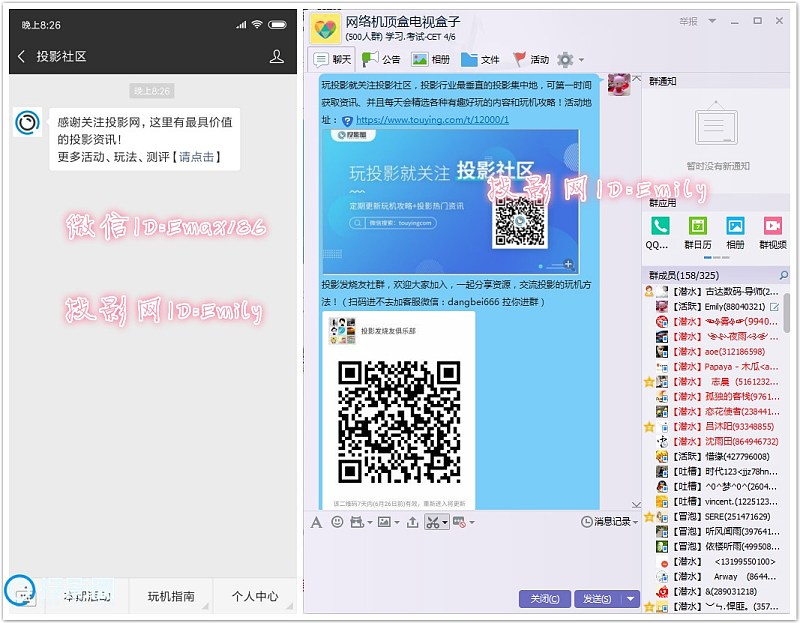Image resolution: width=800 pixels, height=623 pixels.
Task: Tap the 个人中心 menu in WeChat
Action: pos(255,595)
